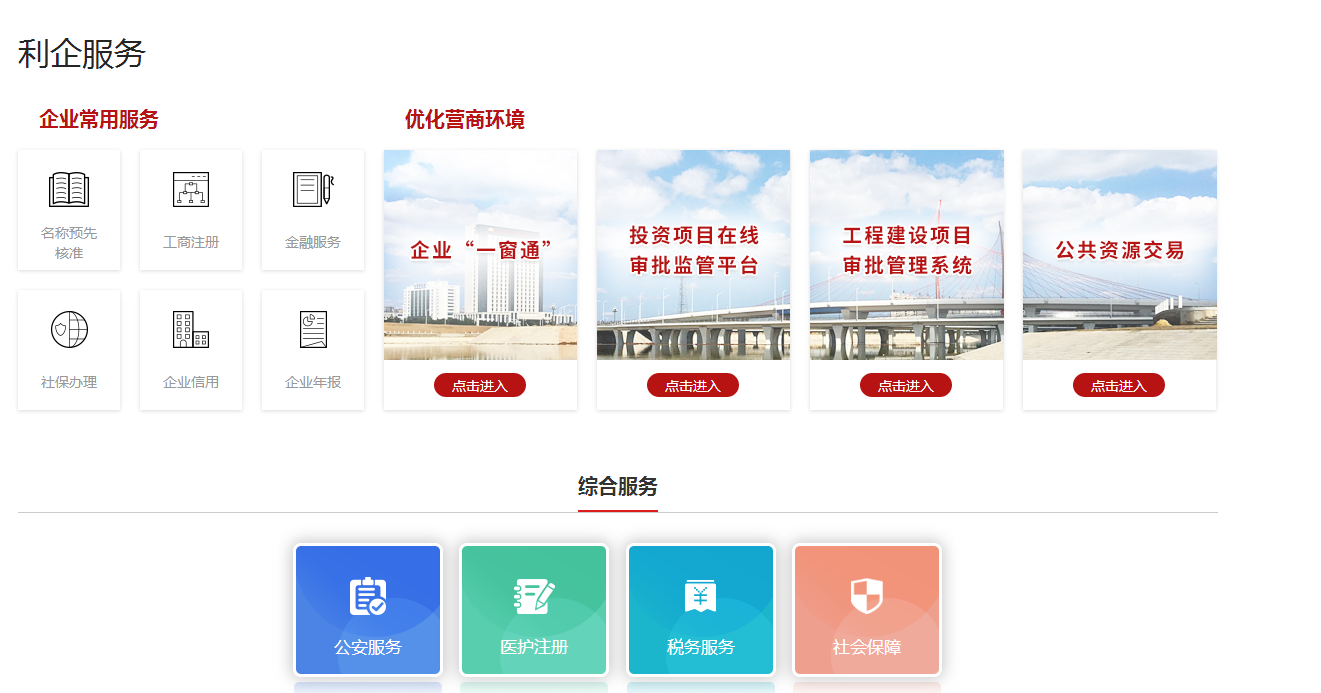Click the 公安服务 clipboard icon
This screenshot has height=693, width=1321.
point(368,596)
